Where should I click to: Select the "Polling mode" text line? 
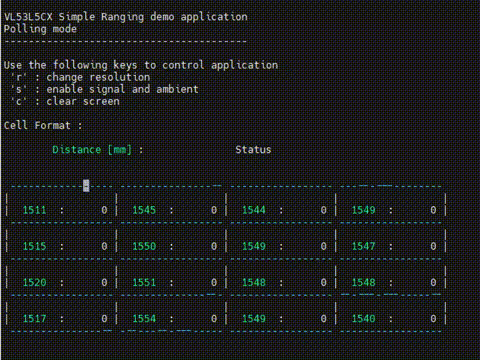point(40,29)
